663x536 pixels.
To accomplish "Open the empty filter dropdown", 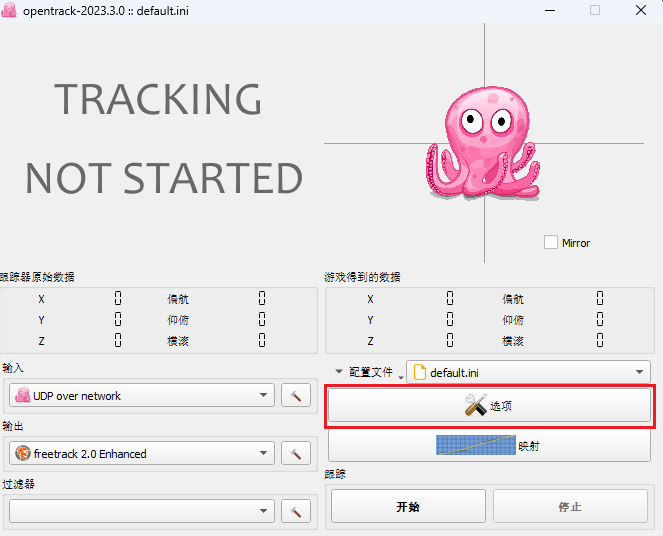I will [x=142, y=511].
